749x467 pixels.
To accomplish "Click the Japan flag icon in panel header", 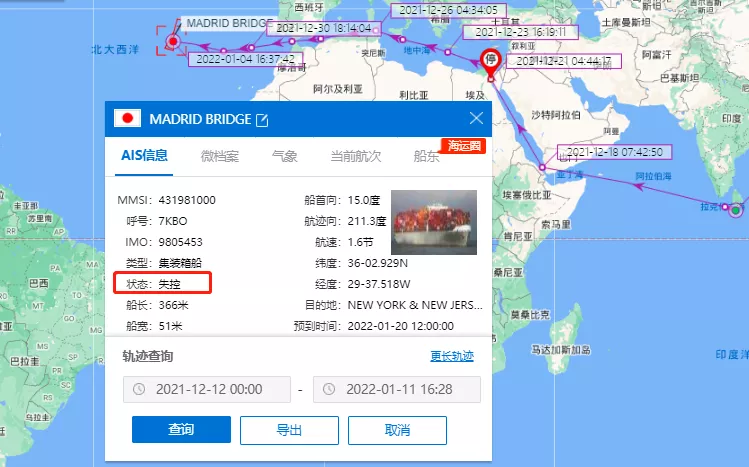I will [x=128, y=118].
